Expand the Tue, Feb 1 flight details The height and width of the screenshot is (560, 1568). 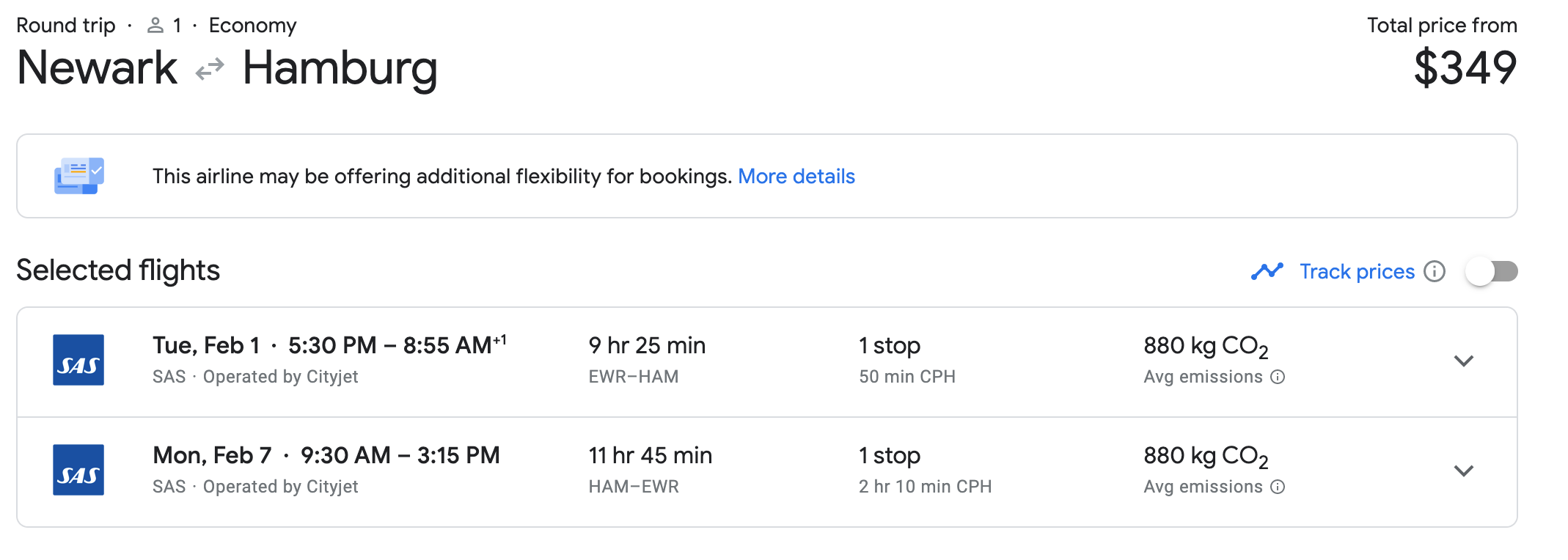click(1463, 361)
